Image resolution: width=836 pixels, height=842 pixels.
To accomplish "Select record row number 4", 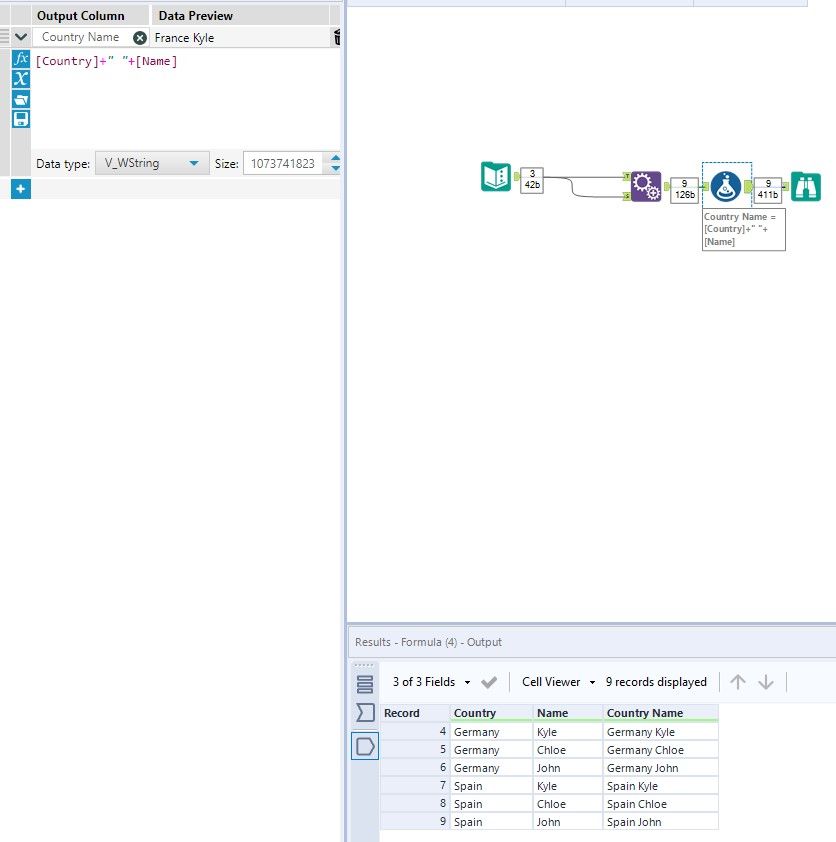I will pos(415,732).
